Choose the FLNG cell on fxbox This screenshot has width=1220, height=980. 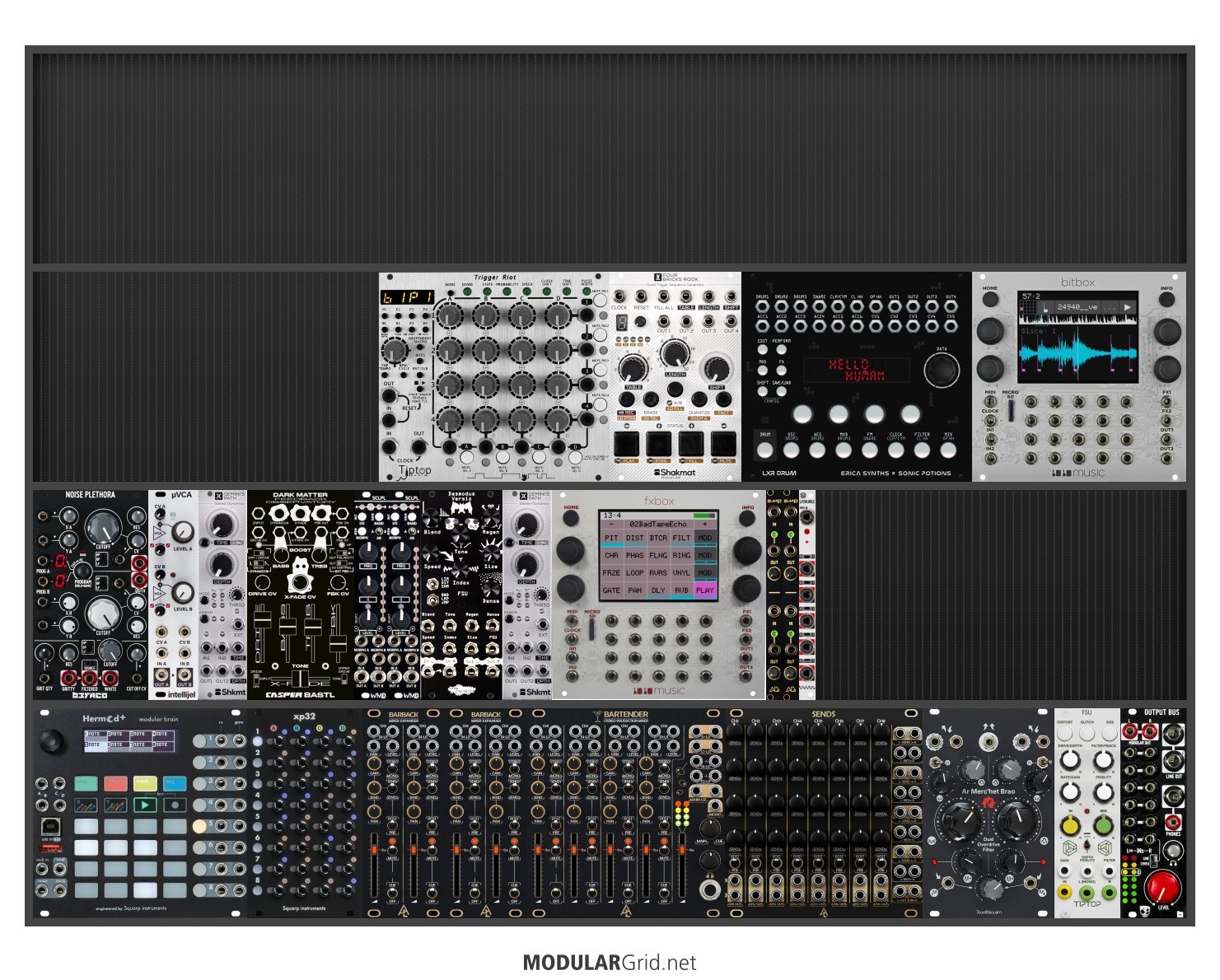658,555
